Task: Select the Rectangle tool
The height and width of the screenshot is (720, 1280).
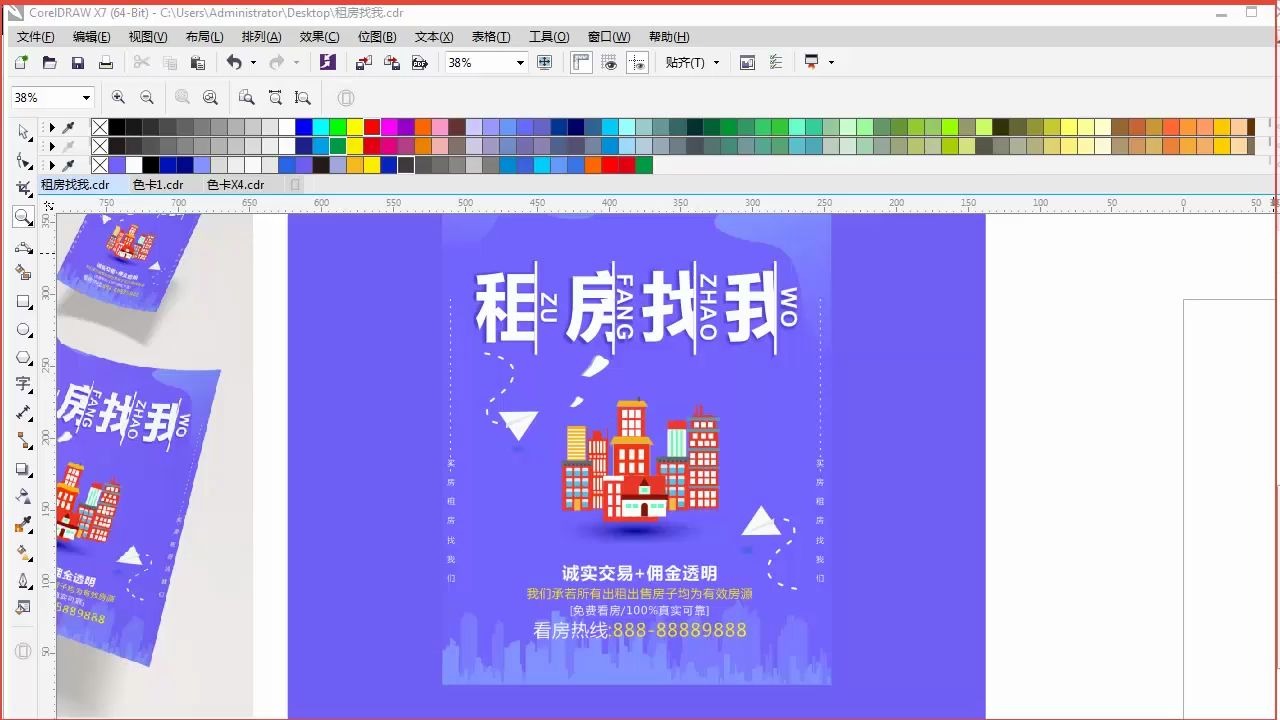Action: tap(24, 301)
